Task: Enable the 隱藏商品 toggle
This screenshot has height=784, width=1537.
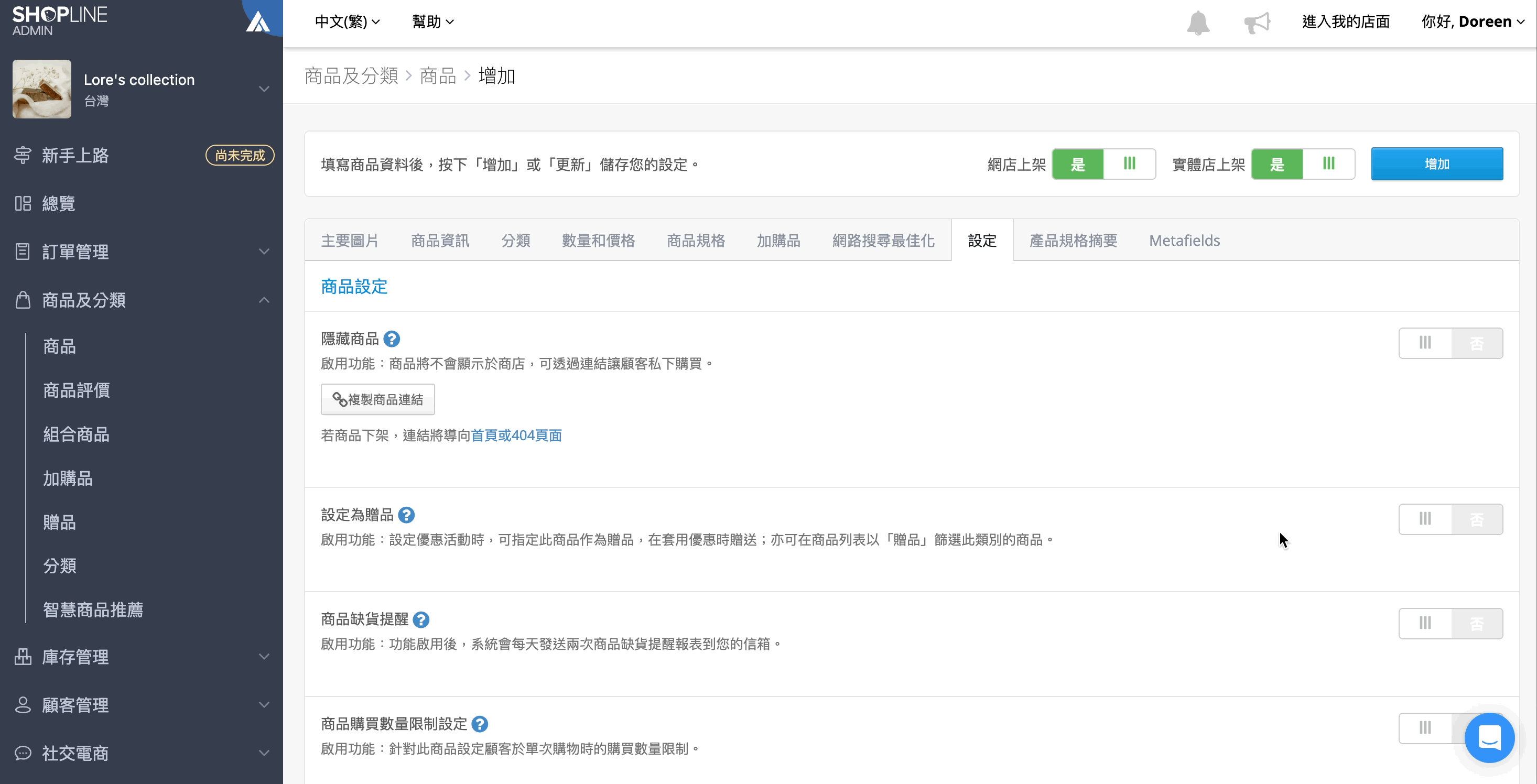Action: (1451, 343)
